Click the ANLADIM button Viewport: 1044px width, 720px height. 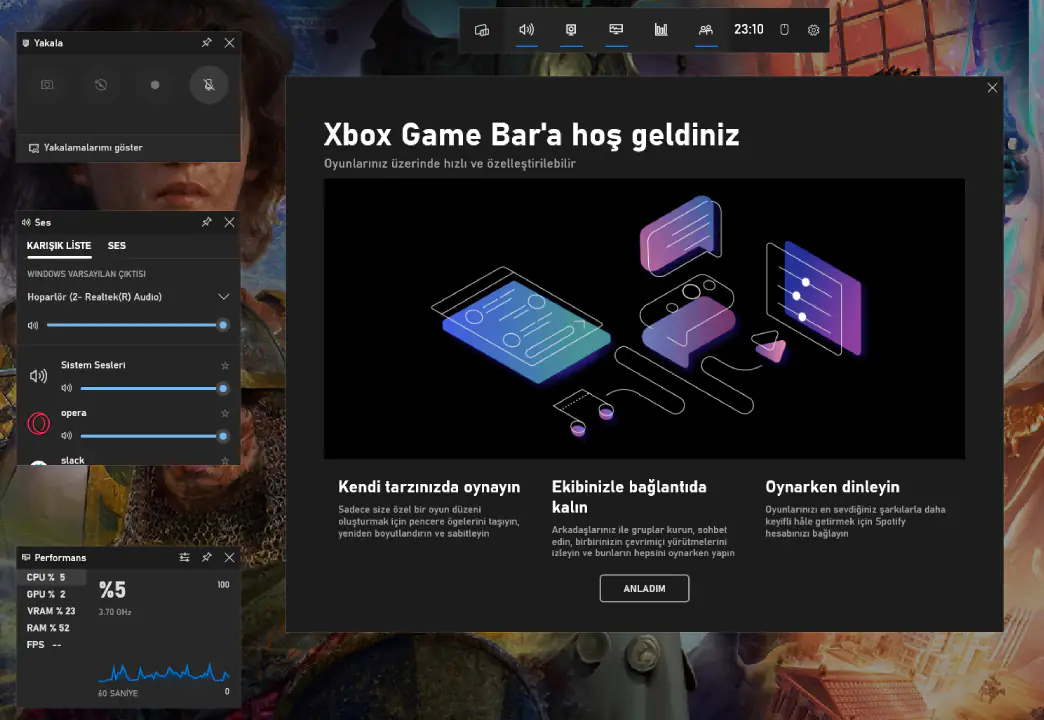tap(644, 588)
